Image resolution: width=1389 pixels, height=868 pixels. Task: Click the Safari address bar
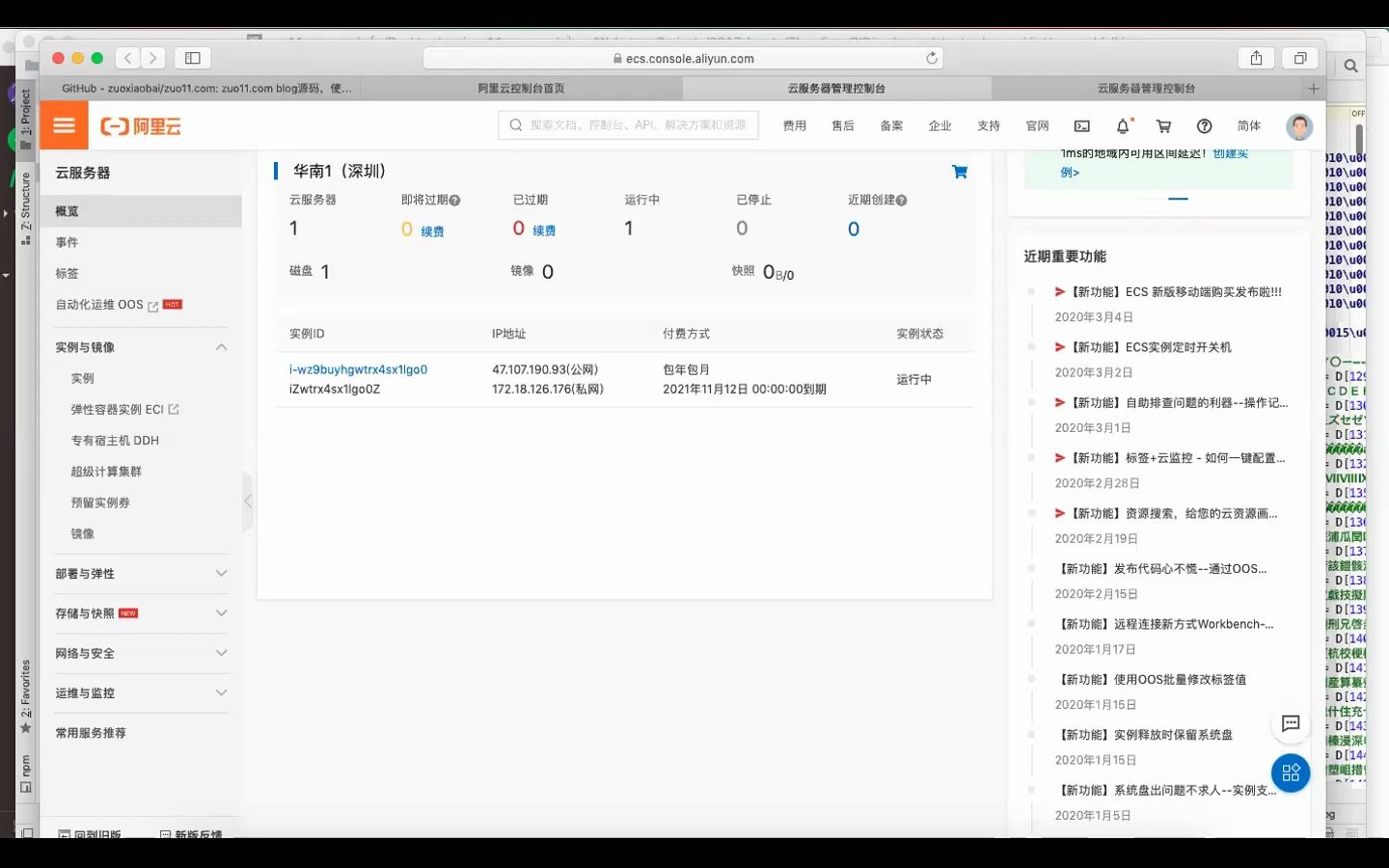[683, 58]
